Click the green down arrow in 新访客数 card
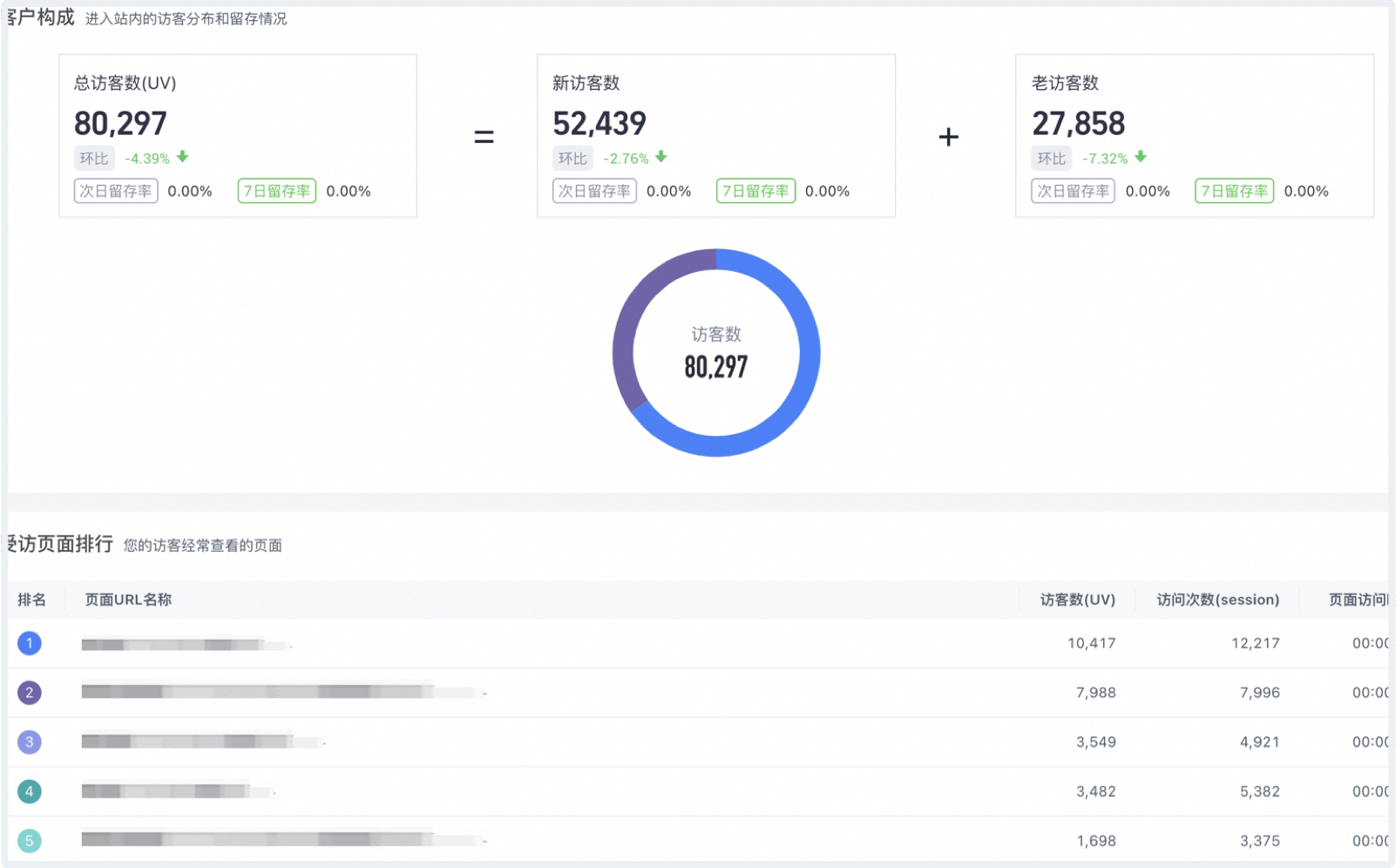Image resolution: width=1396 pixels, height=868 pixels. (661, 157)
